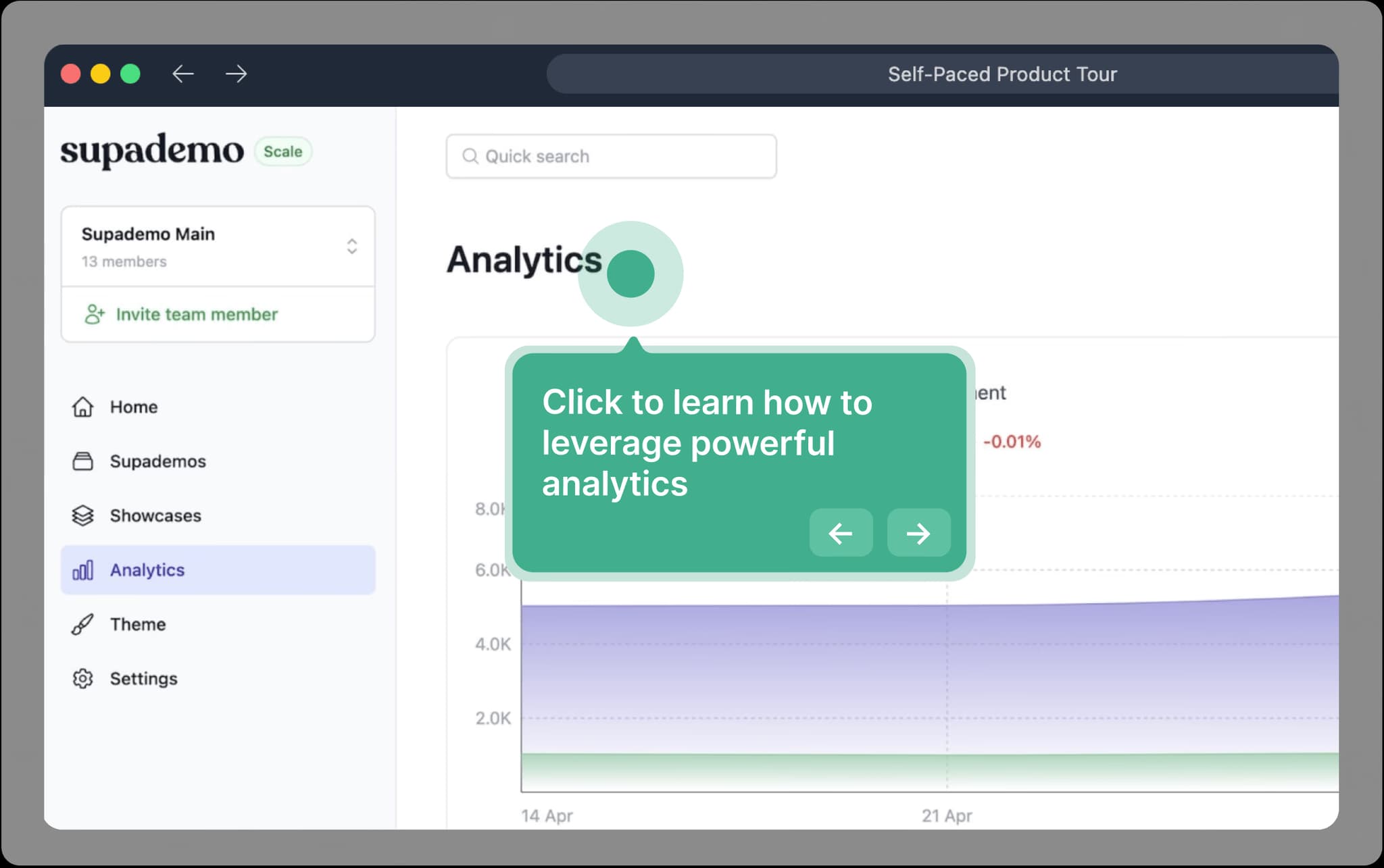Click the Home house icon in sidebar
Screen dimensions: 1384x868
(82, 407)
